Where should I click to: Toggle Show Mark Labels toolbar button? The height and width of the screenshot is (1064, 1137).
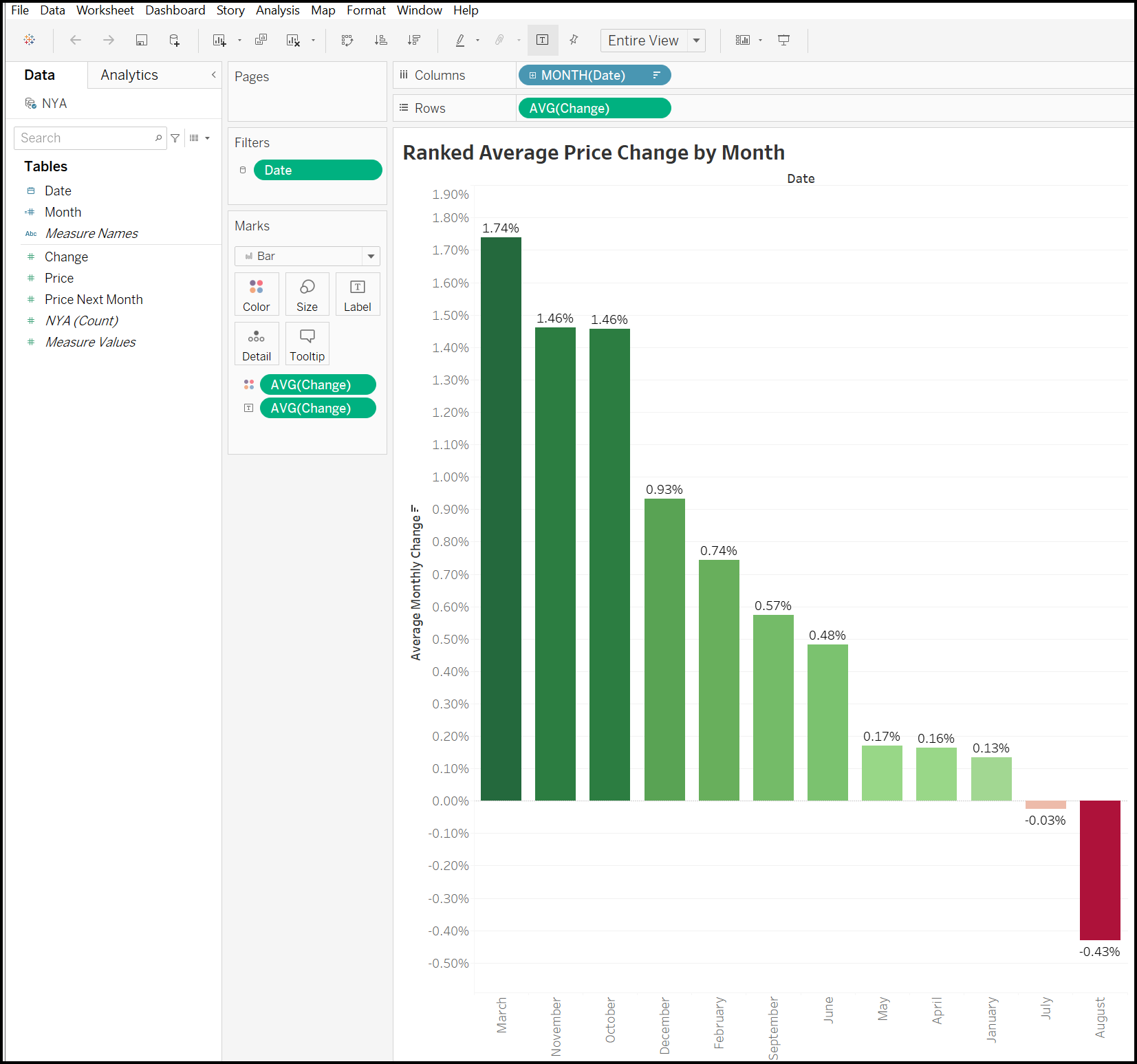(542, 41)
